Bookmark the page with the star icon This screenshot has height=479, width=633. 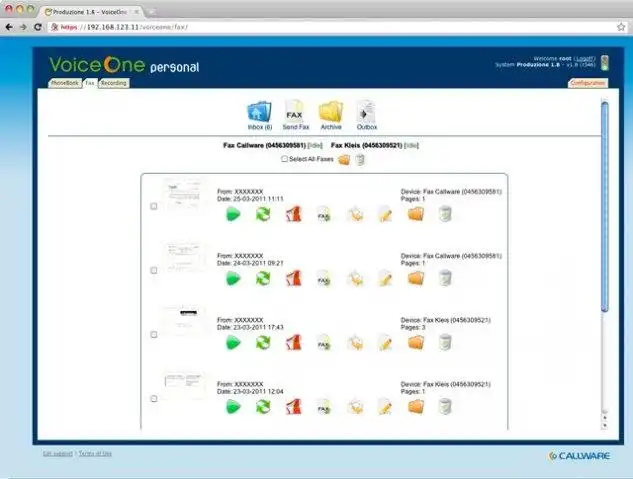pyautogui.click(x=621, y=27)
